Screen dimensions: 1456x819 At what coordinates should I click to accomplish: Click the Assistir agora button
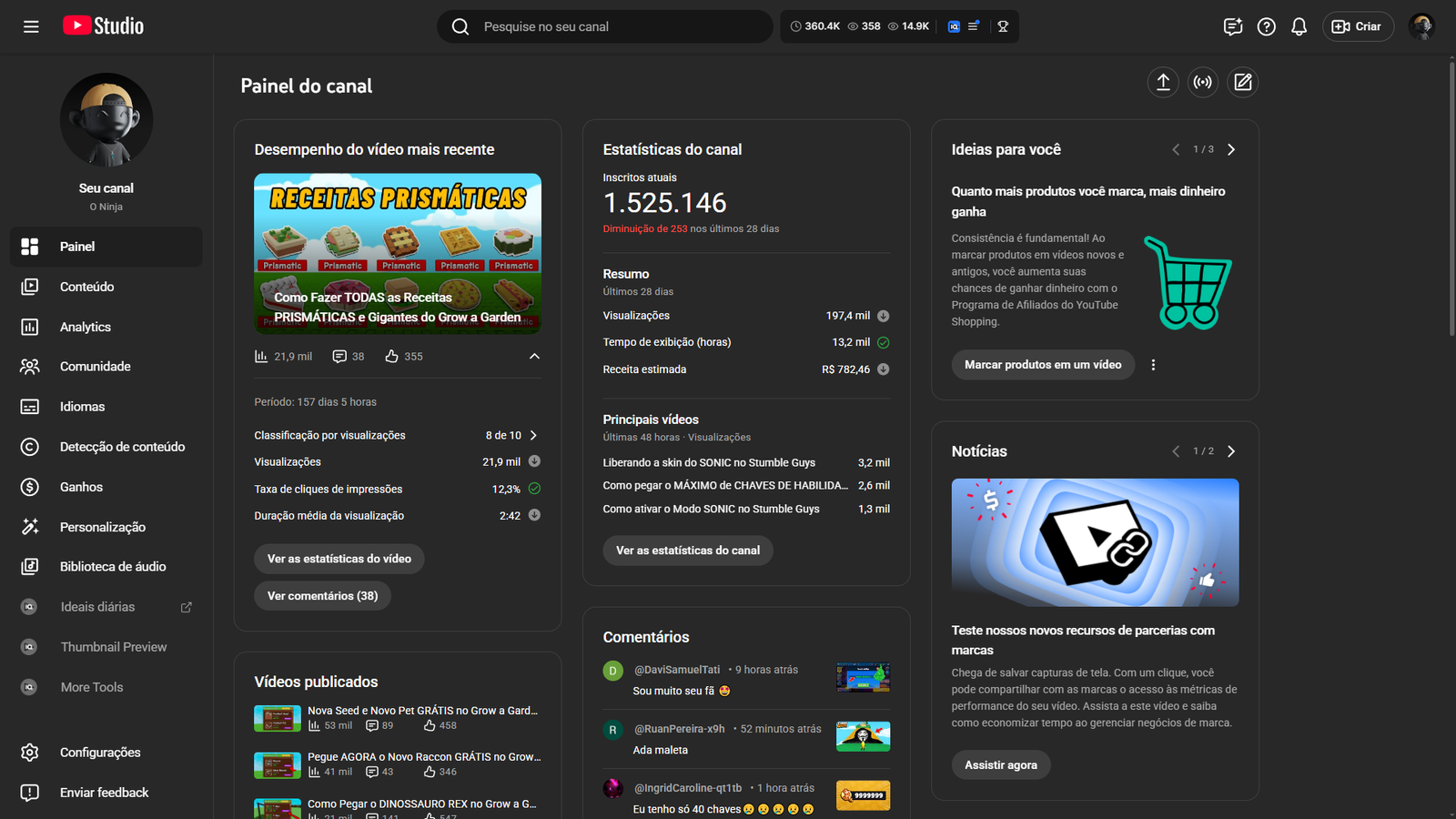[x=1000, y=765]
